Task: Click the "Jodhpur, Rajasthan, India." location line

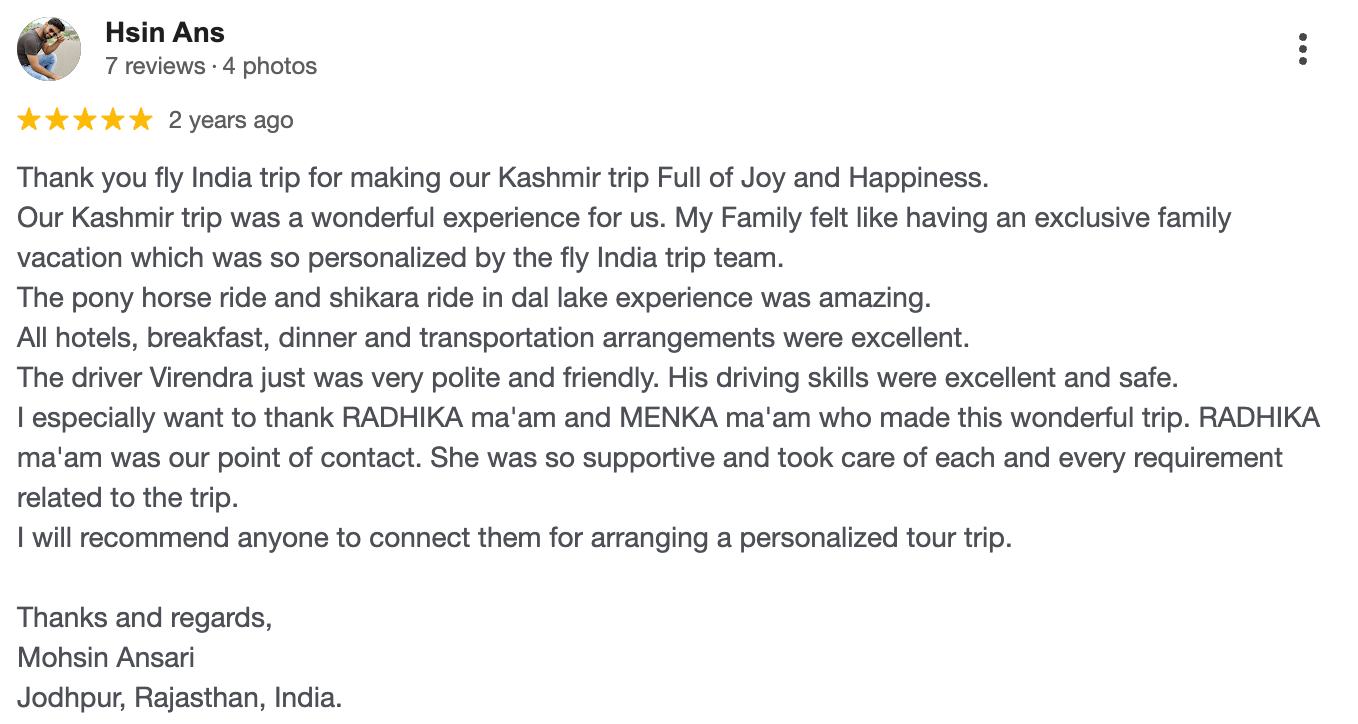Action: pyautogui.click(x=180, y=698)
